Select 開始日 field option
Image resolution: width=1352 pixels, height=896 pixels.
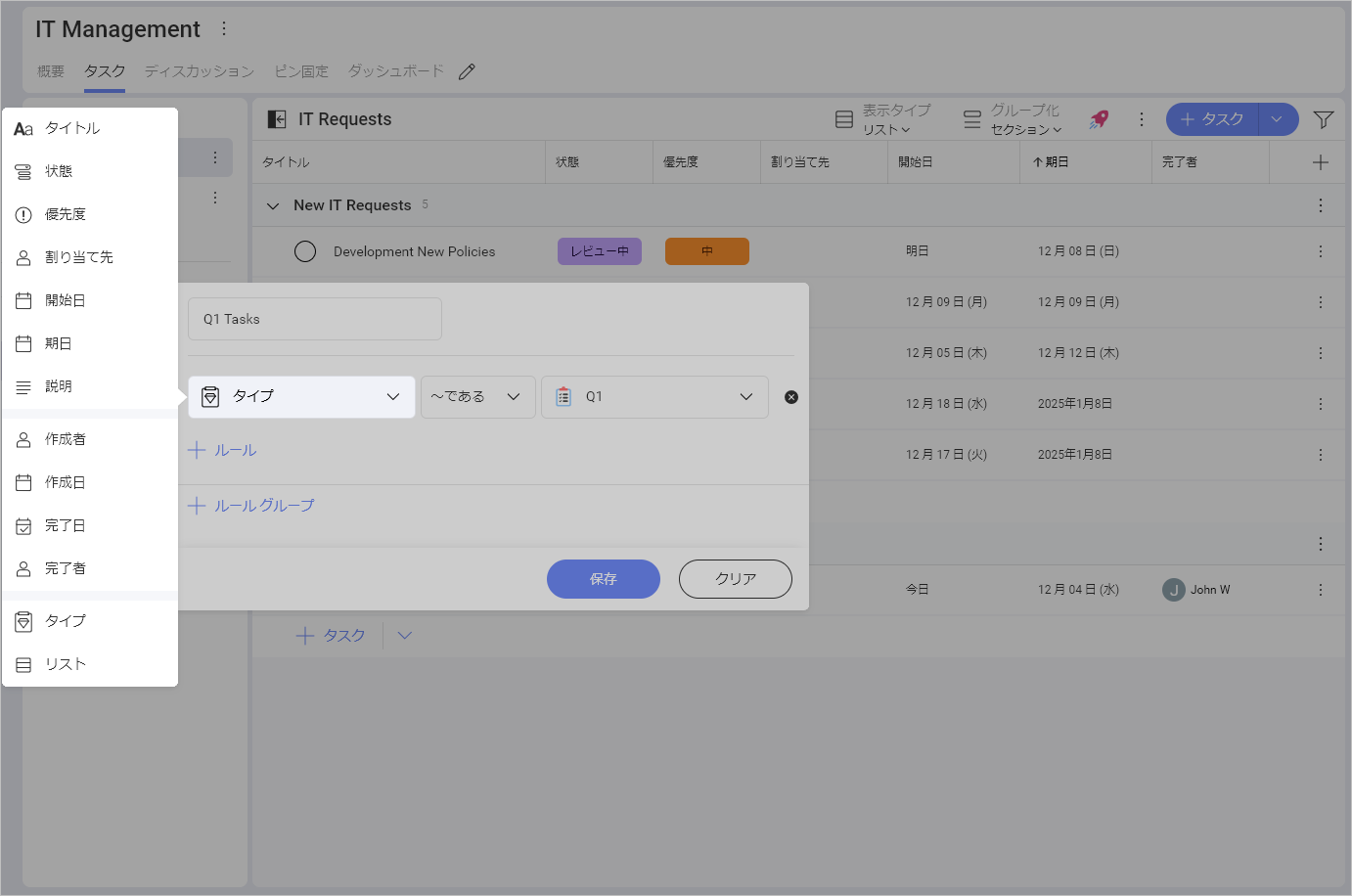[90, 300]
